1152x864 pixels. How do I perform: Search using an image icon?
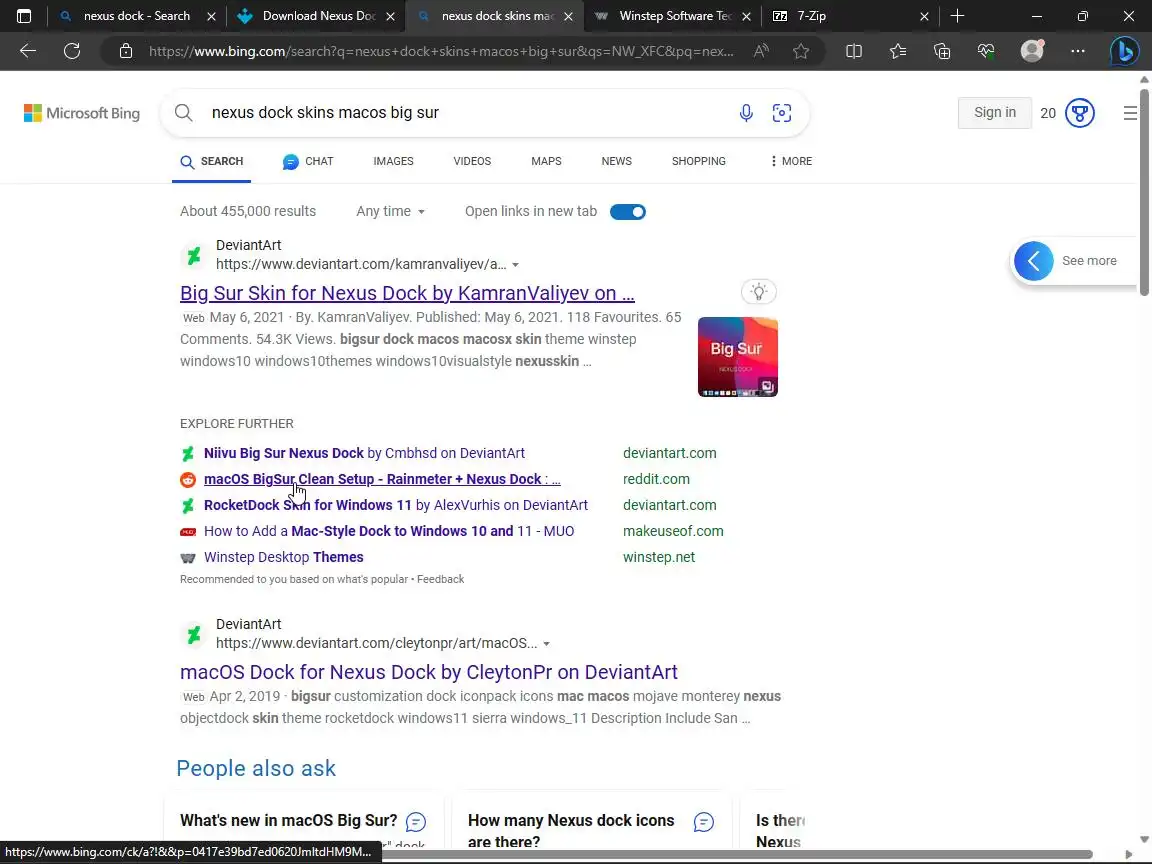tap(782, 112)
